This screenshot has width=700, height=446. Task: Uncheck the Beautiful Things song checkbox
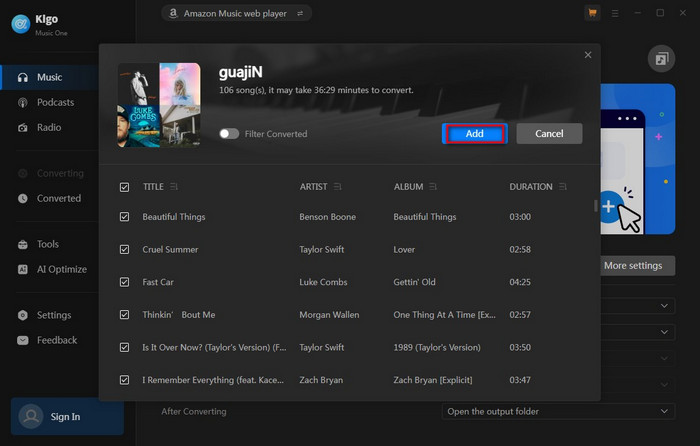(125, 217)
